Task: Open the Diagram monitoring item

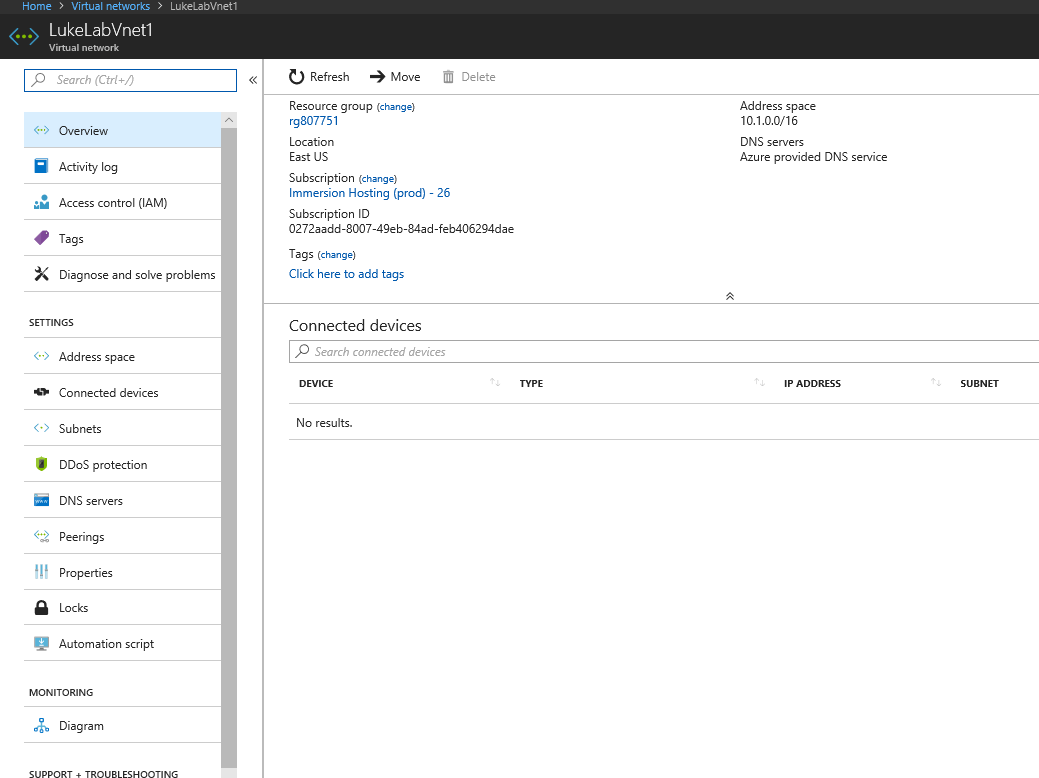Action: [123, 725]
